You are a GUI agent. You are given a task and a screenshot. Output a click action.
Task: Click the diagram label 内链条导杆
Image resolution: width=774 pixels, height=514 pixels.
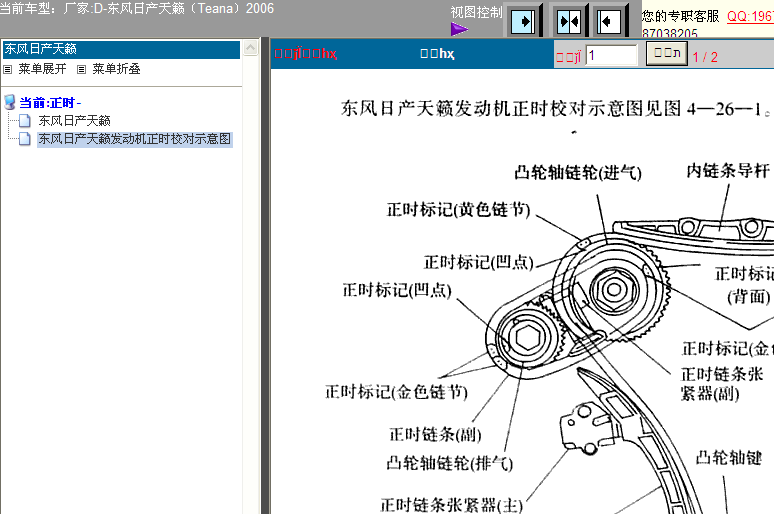click(728, 171)
